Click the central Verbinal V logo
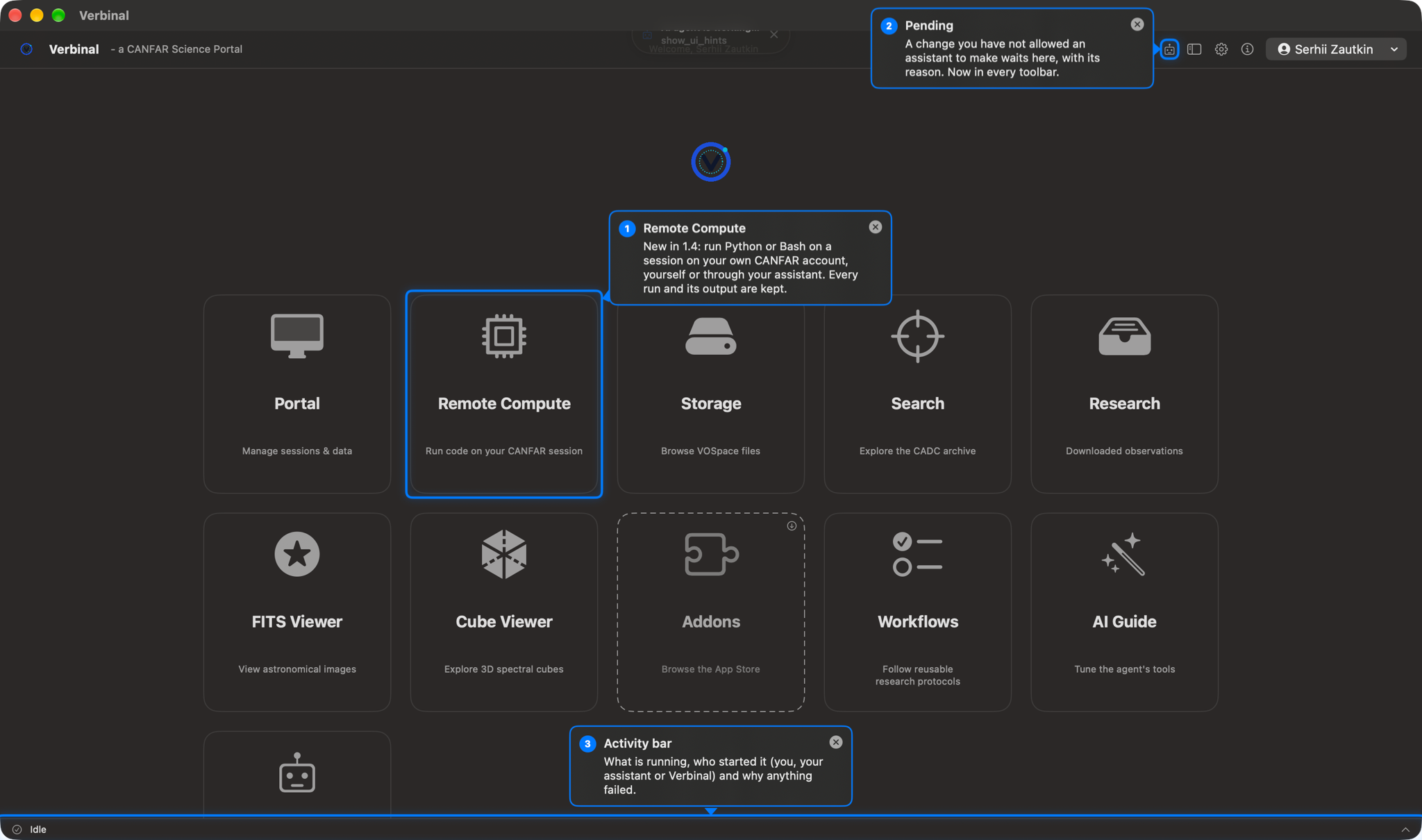Screen dimensions: 1422x840 pyautogui.click(x=711, y=162)
